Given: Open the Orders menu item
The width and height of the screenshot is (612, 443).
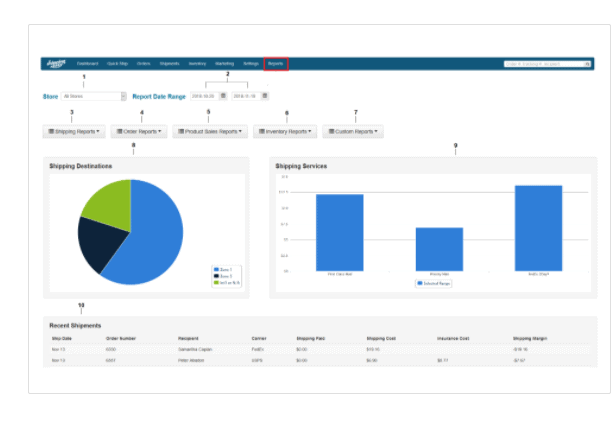Looking at the screenshot, I should click(x=144, y=64).
